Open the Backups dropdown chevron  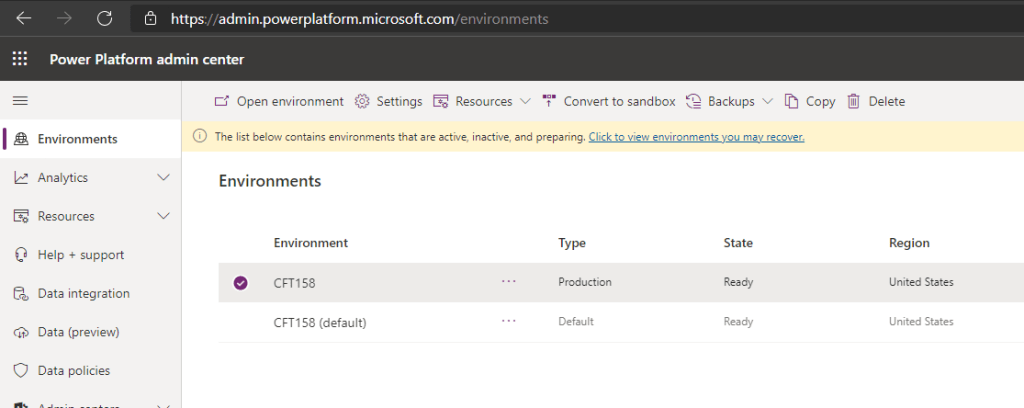point(768,101)
